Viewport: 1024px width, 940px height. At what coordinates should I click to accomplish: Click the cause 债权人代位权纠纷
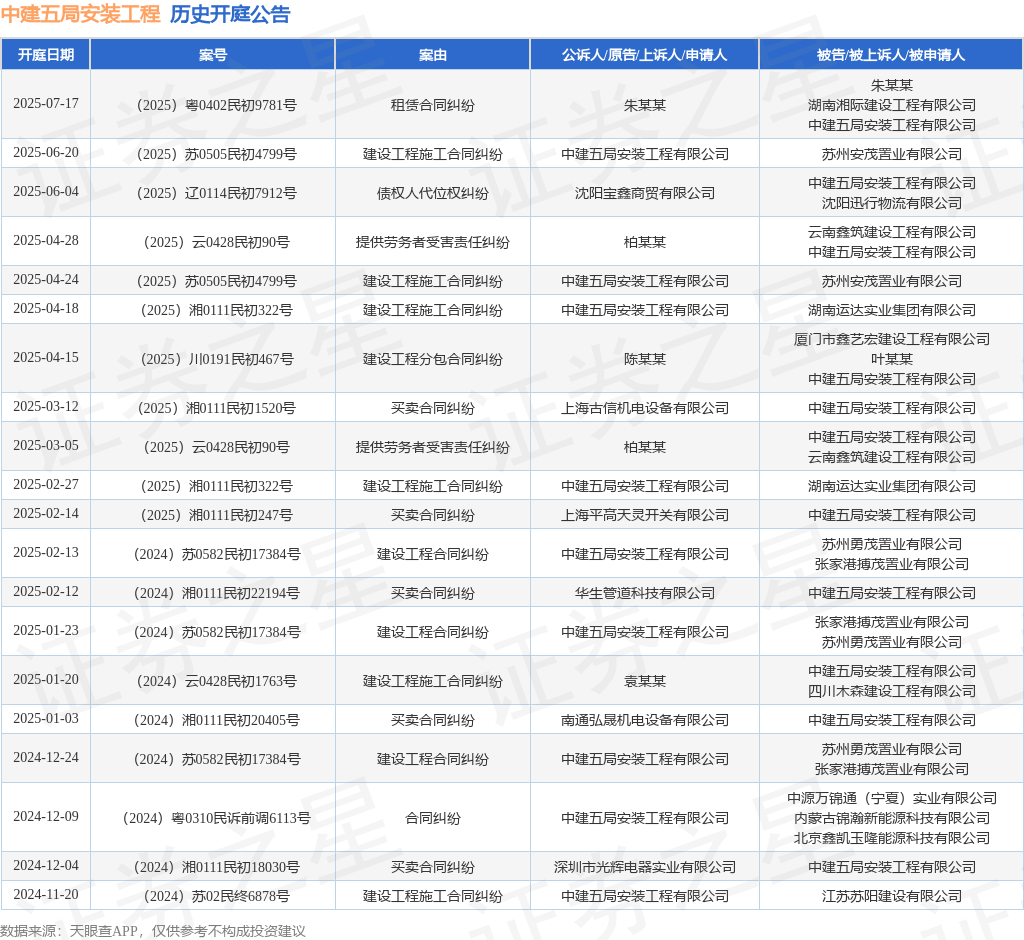432,193
